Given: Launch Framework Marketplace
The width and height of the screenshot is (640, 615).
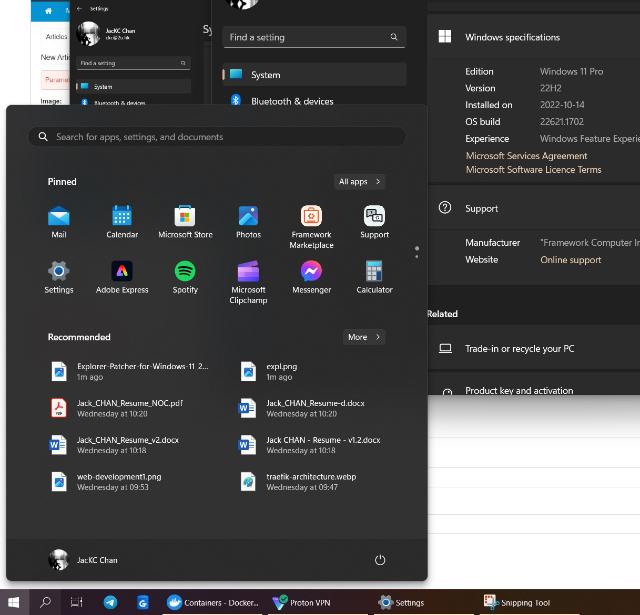Looking at the screenshot, I should click(311, 227).
